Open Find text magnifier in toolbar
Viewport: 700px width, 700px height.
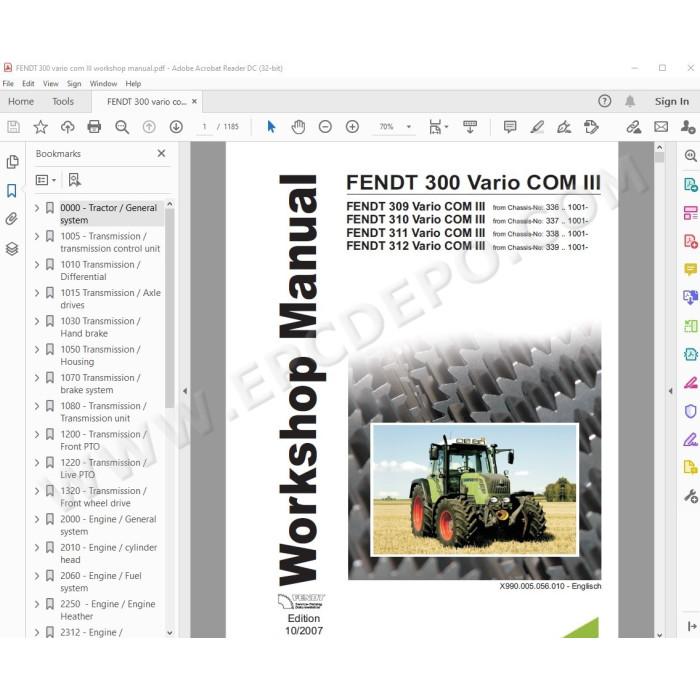click(x=122, y=127)
